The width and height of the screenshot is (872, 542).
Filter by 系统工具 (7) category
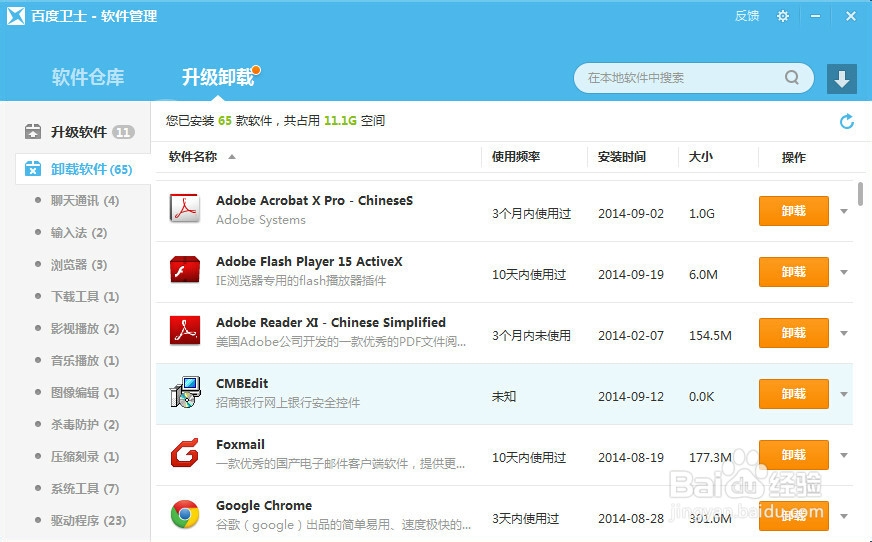pos(85,488)
